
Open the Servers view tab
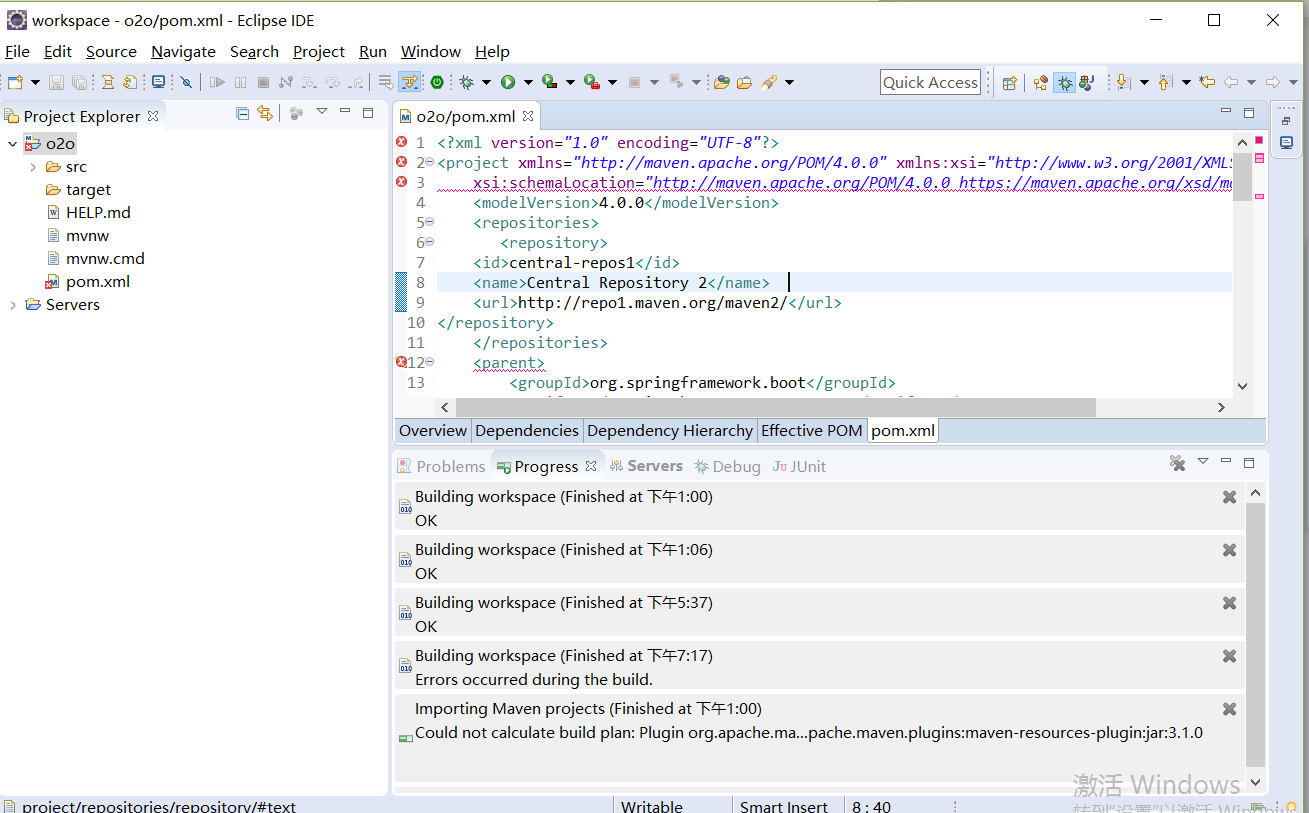coord(646,467)
